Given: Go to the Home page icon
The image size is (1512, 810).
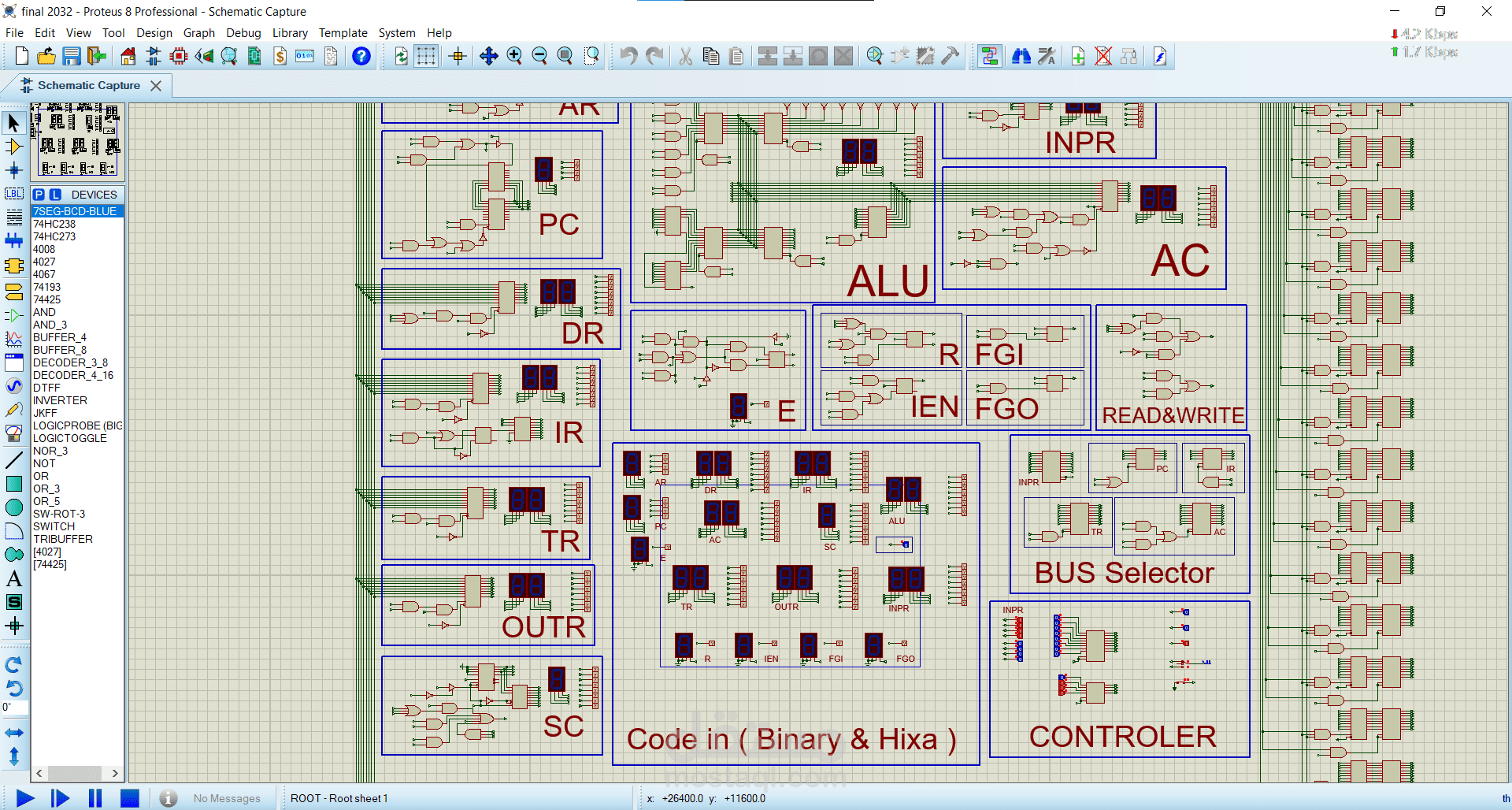Looking at the screenshot, I should pos(128,56).
